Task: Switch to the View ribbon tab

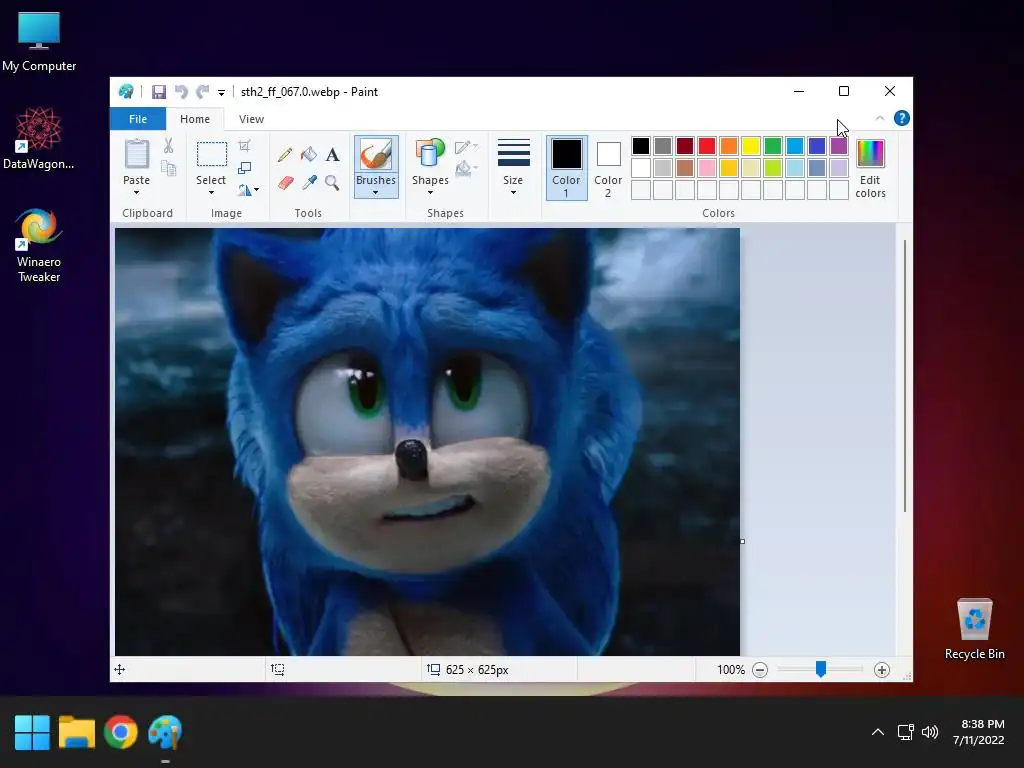Action: click(x=251, y=119)
